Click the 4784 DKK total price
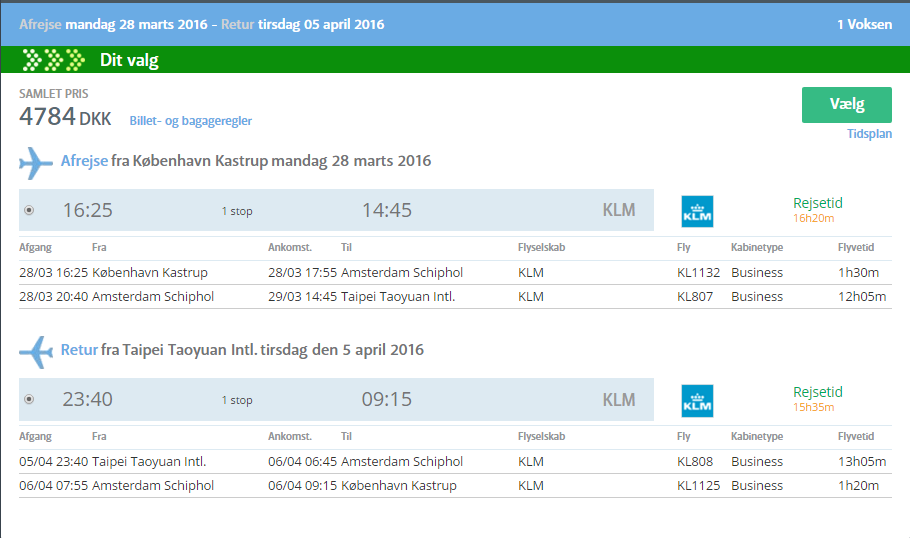The image size is (910, 538). point(65,117)
